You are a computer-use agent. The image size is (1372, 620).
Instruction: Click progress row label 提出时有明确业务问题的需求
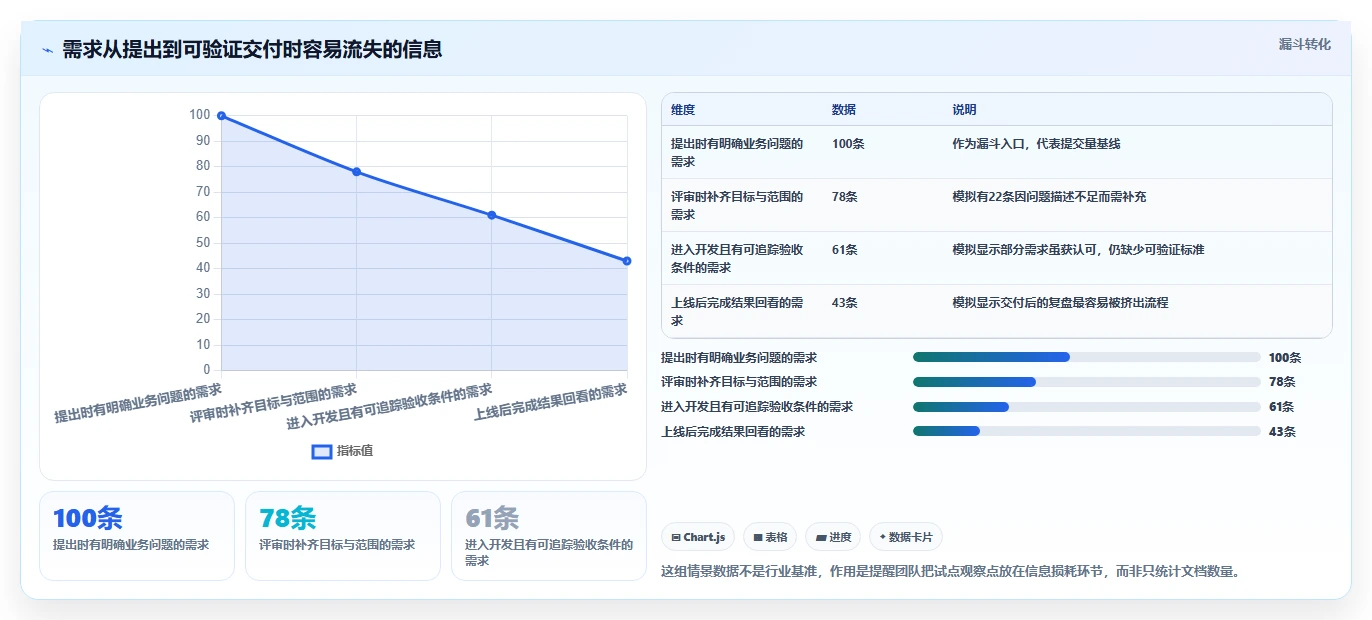click(x=739, y=357)
